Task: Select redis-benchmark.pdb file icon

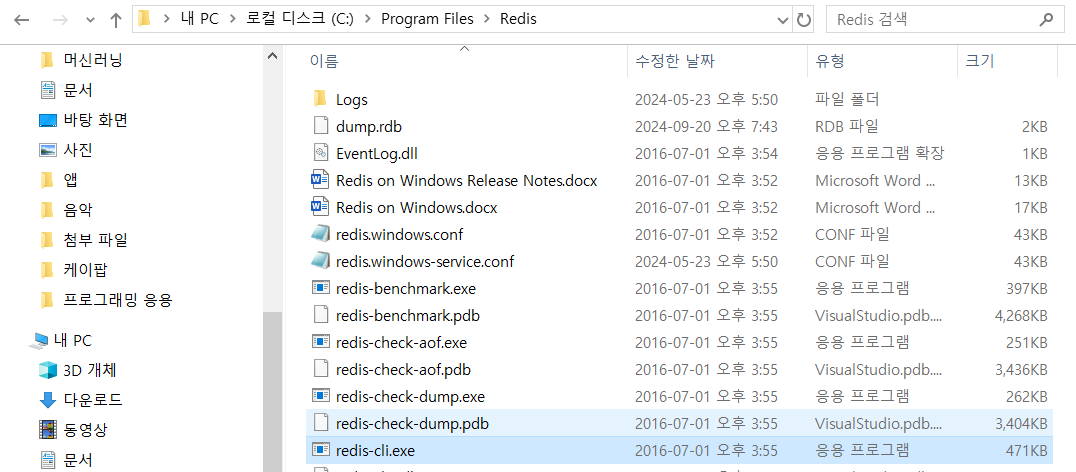Action: (x=320, y=315)
